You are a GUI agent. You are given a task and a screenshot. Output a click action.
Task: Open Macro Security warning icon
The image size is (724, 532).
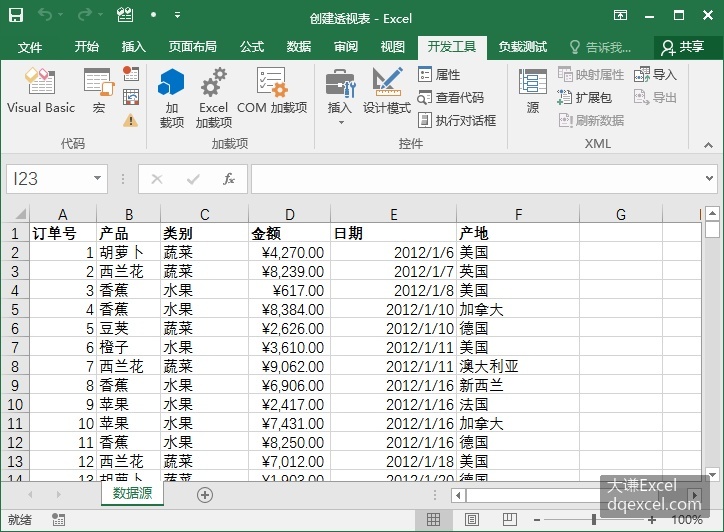click(x=131, y=121)
